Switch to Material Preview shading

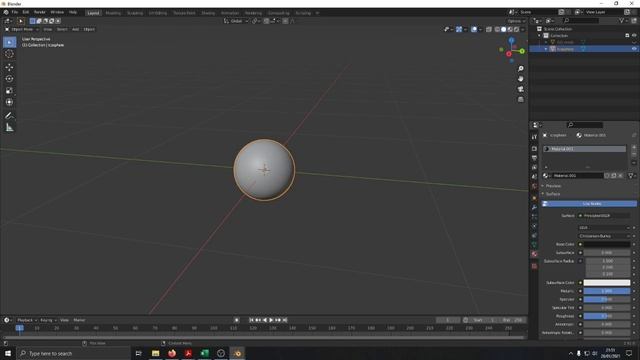point(510,29)
